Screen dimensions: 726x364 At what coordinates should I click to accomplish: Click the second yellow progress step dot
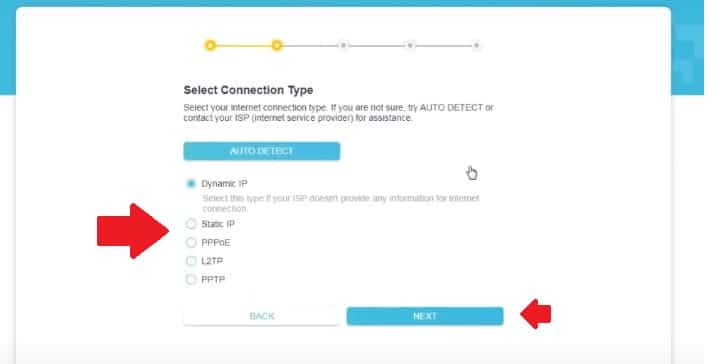(277, 45)
